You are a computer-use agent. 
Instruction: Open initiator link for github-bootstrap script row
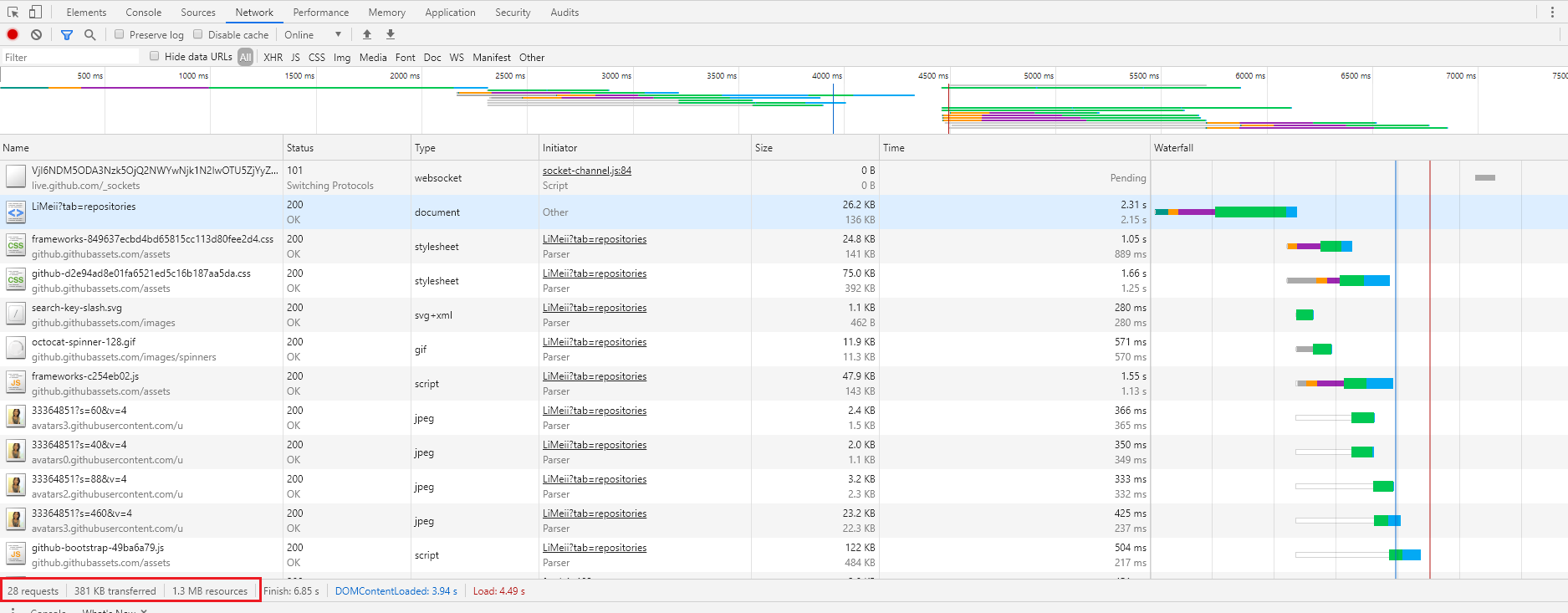[x=595, y=547]
